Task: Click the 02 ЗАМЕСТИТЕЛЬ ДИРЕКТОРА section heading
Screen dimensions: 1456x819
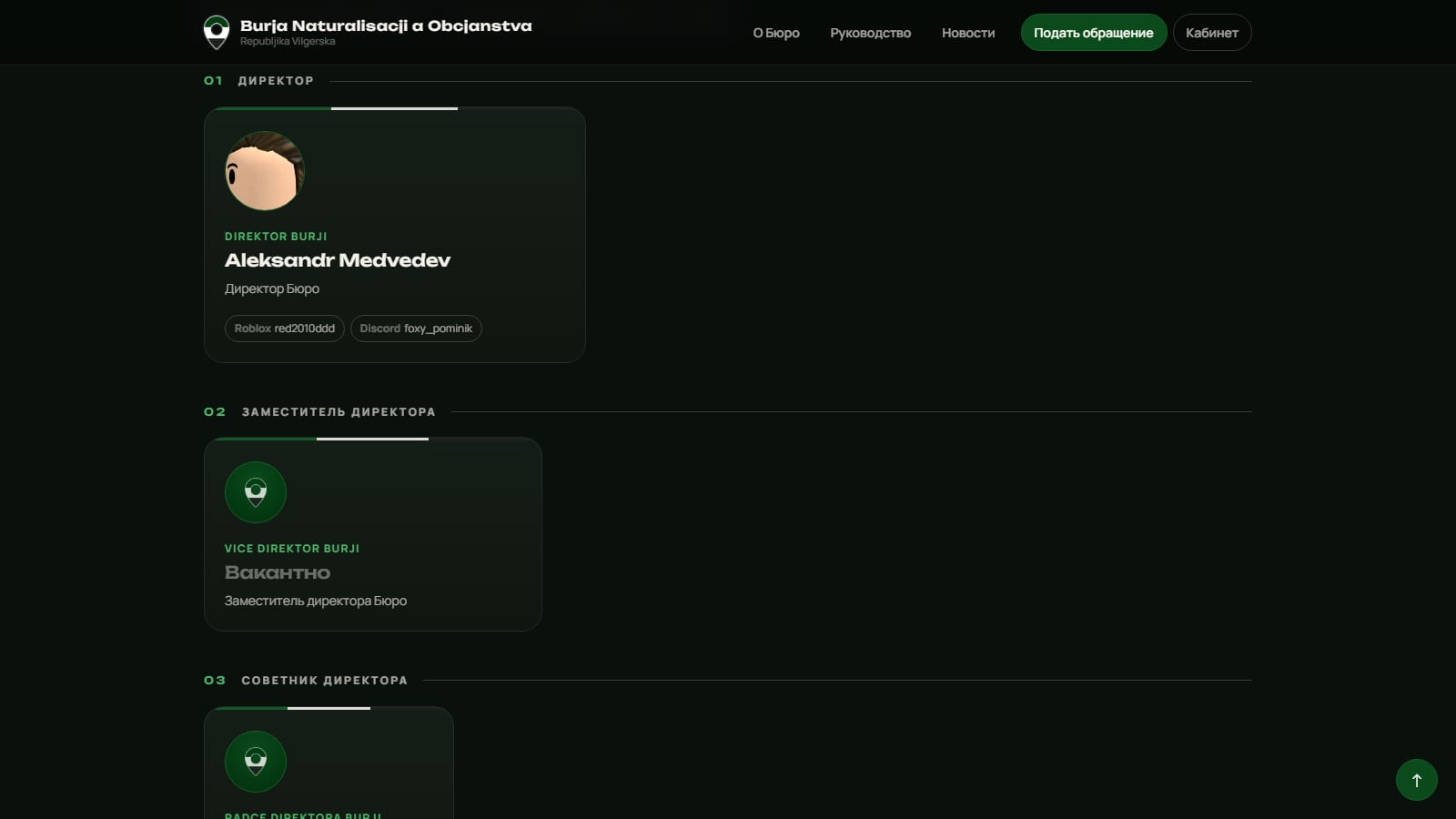Action: coord(319,412)
